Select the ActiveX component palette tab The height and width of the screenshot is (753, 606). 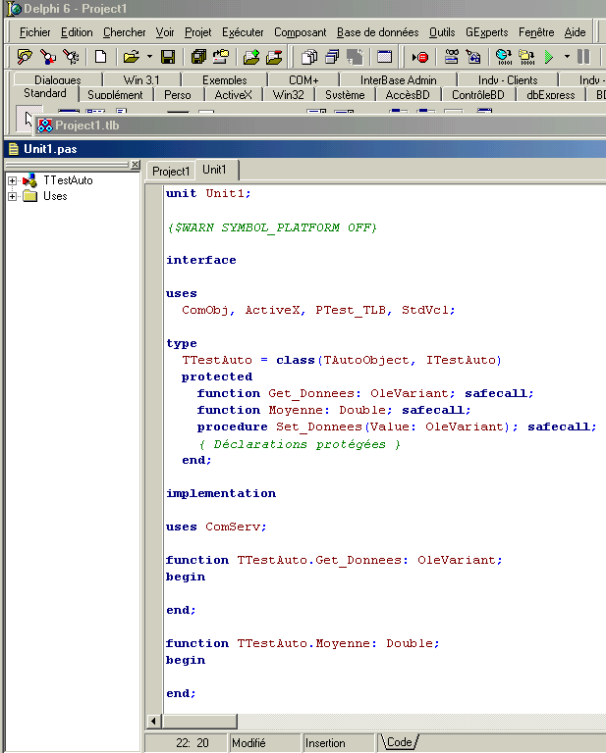click(234, 95)
